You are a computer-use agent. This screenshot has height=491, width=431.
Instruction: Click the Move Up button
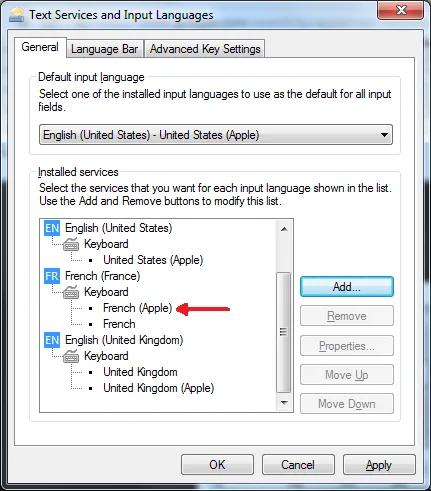pyautogui.click(x=347, y=375)
